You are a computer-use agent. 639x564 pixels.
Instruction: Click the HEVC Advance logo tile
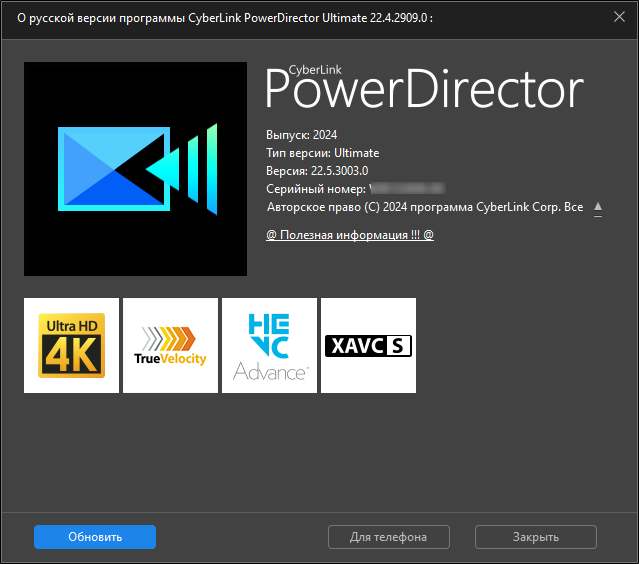269,345
